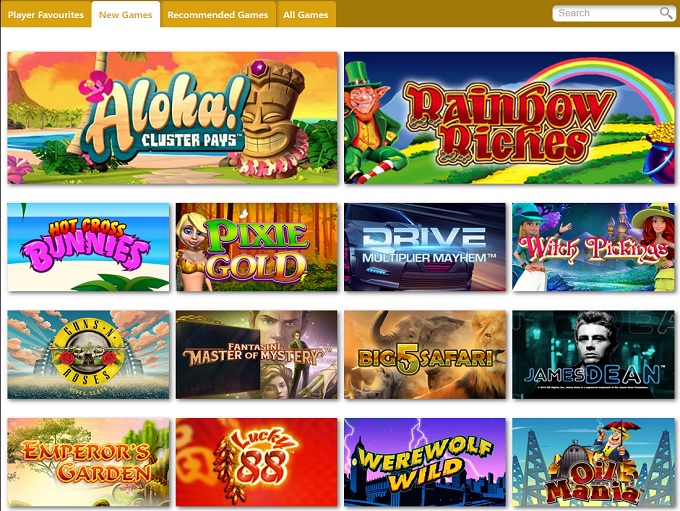Open the Emperor's Garden game tile
680x511 pixels.
(x=88, y=462)
